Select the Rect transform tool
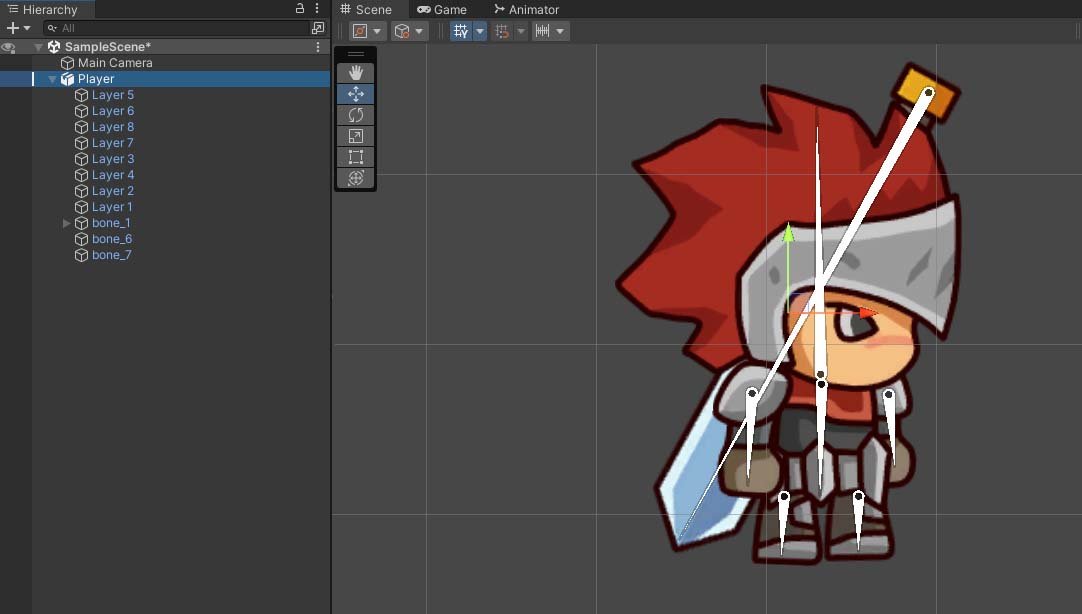The height and width of the screenshot is (614, 1082). (x=355, y=157)
